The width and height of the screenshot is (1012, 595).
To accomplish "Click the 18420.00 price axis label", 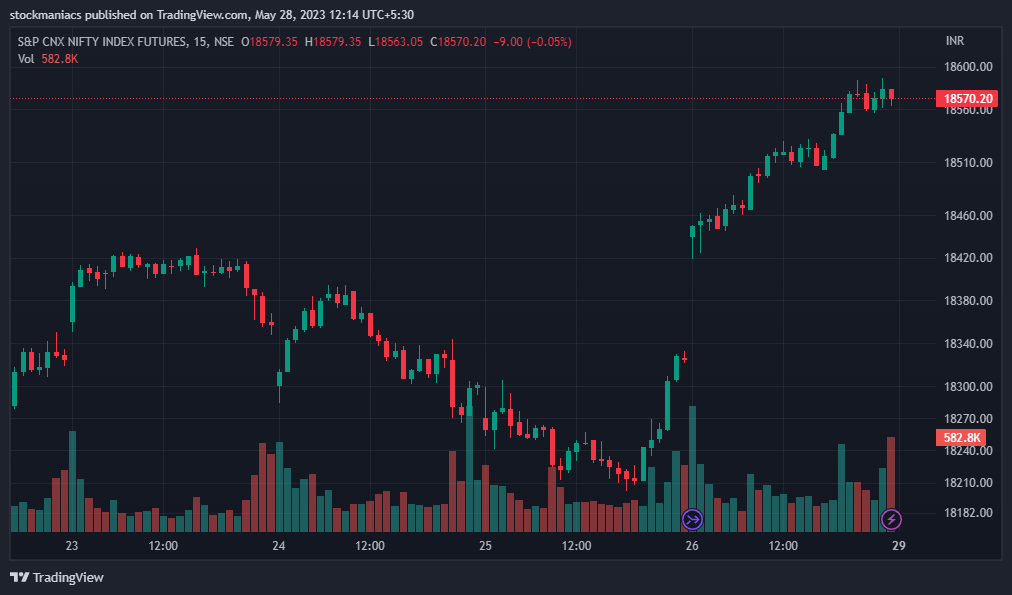I will click(968, 257).
